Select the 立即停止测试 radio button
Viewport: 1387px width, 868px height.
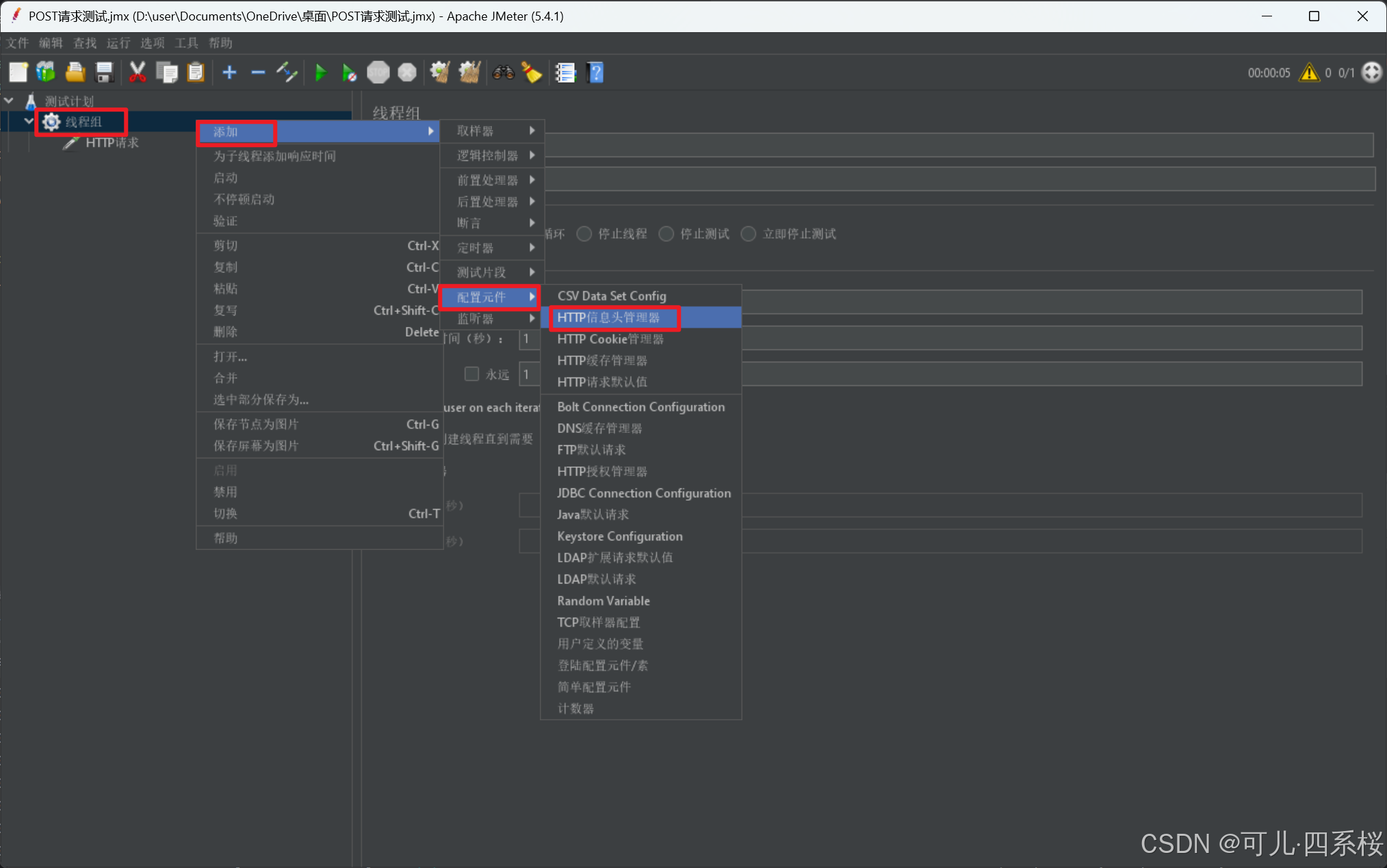coord(749,234)
